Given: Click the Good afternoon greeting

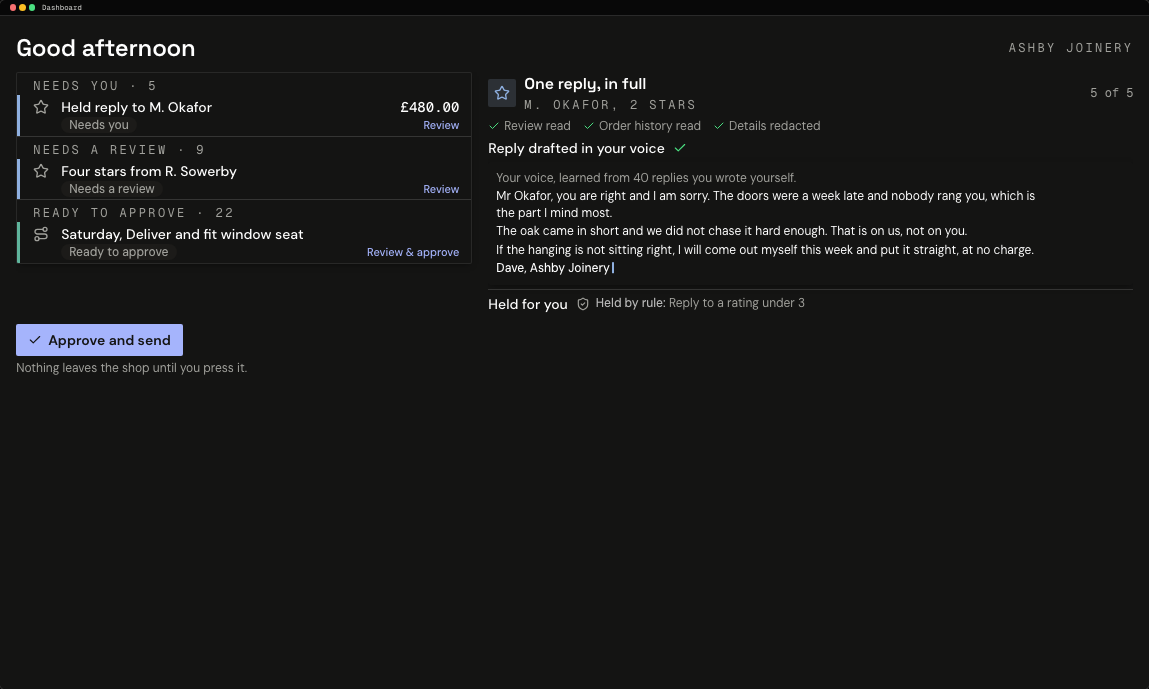Looking at the screenshot, I should coord(106,48).
